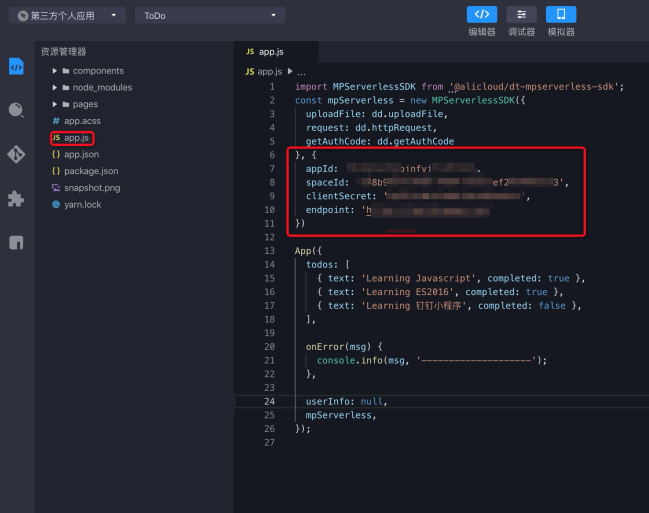
Task: Click 'todos: [' on line 14
Action: point(328,265)
